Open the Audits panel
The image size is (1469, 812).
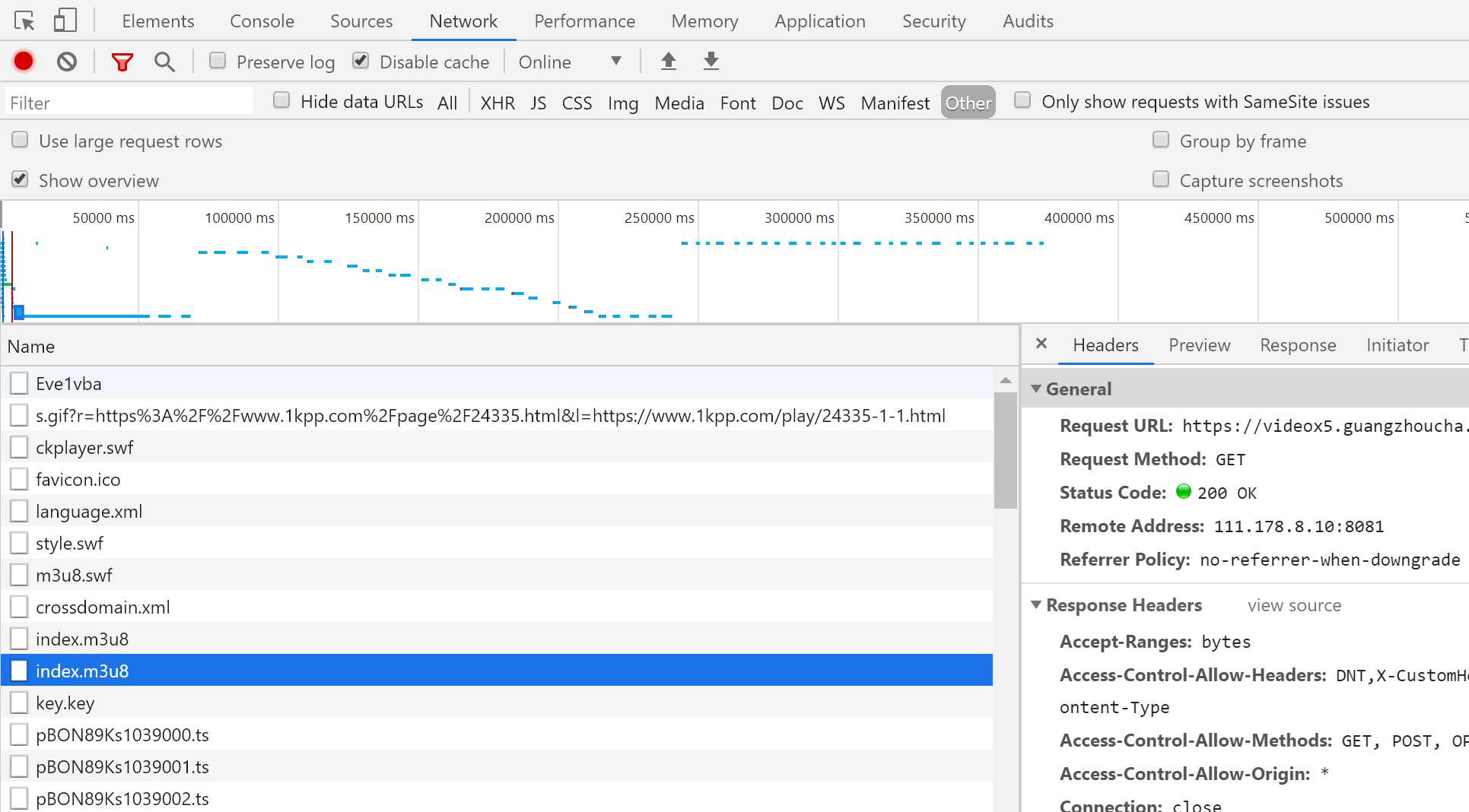pos(1028,21)
